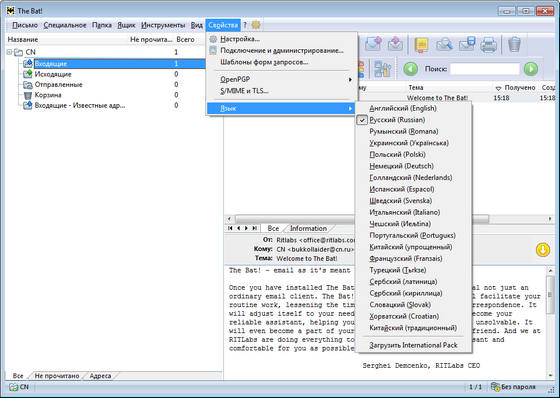The image size is (560, 398).
Task: Open the Инструменты menu
Action: tap(163, 25)
